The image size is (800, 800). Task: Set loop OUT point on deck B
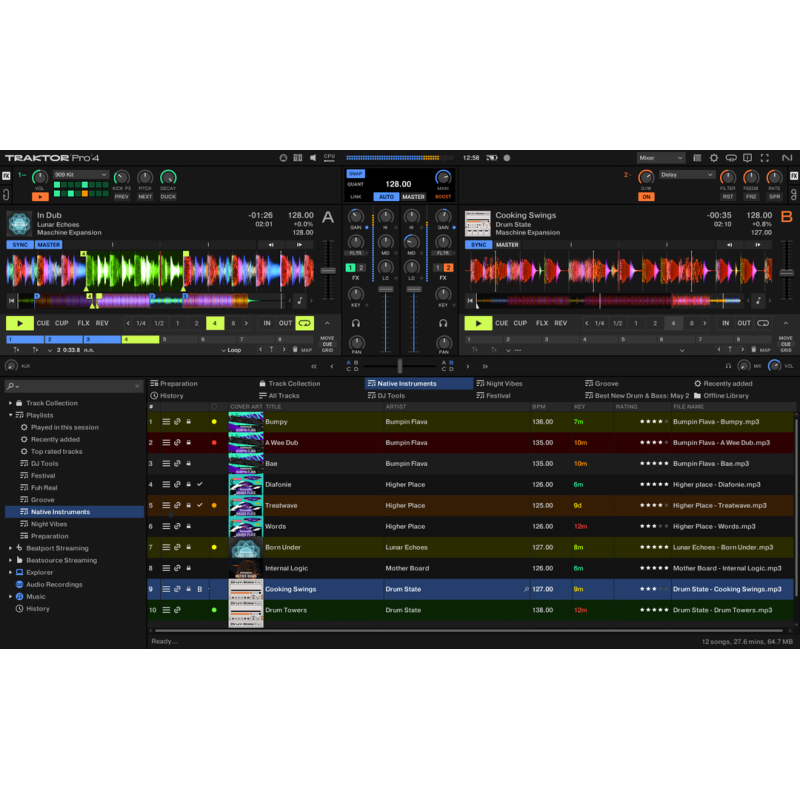[744, 323]
